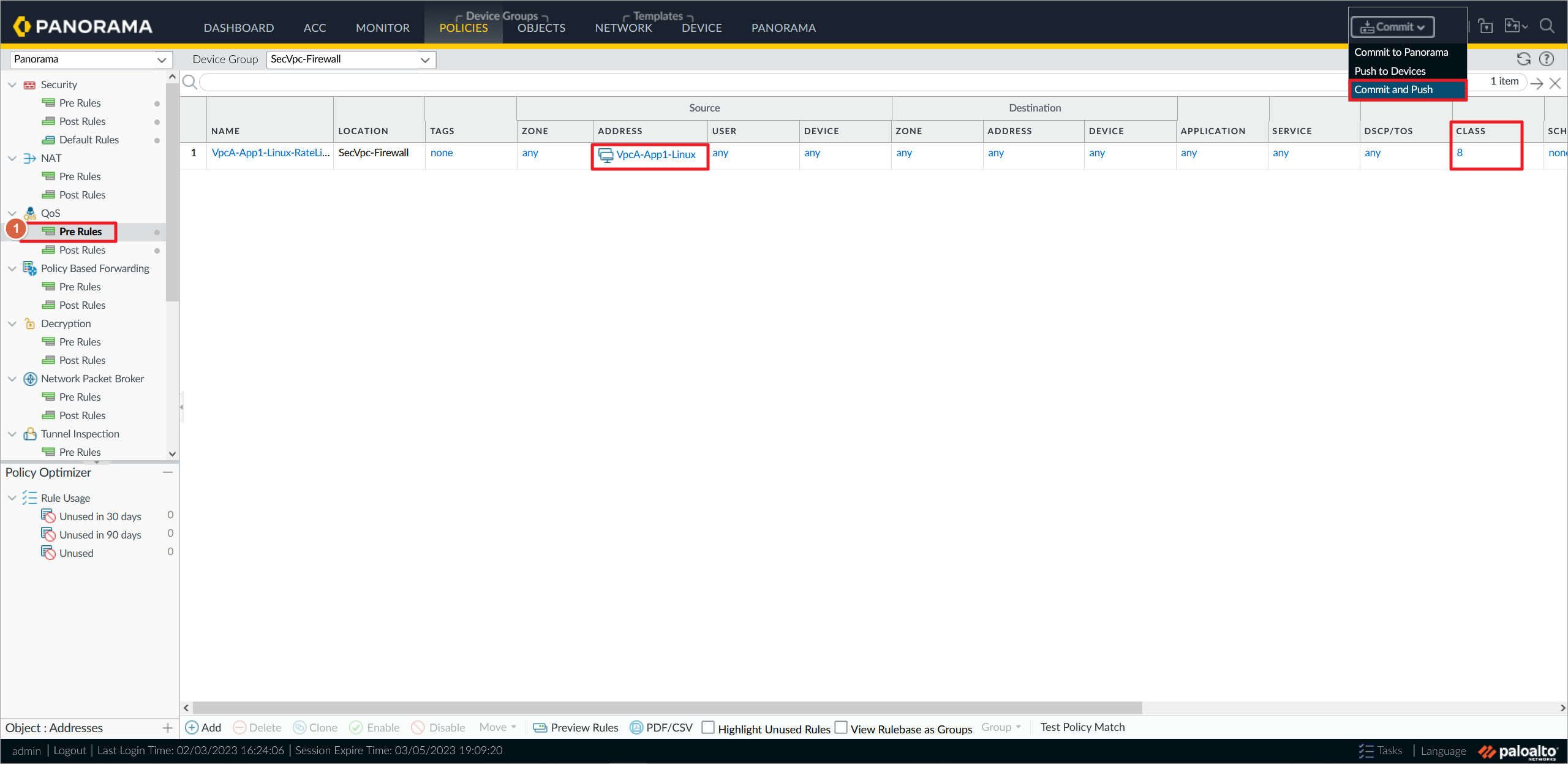The width and height of the screenshot is (1568, 764).
Task: Click the Tunnel Inspection icon
Action: (30, 434)
